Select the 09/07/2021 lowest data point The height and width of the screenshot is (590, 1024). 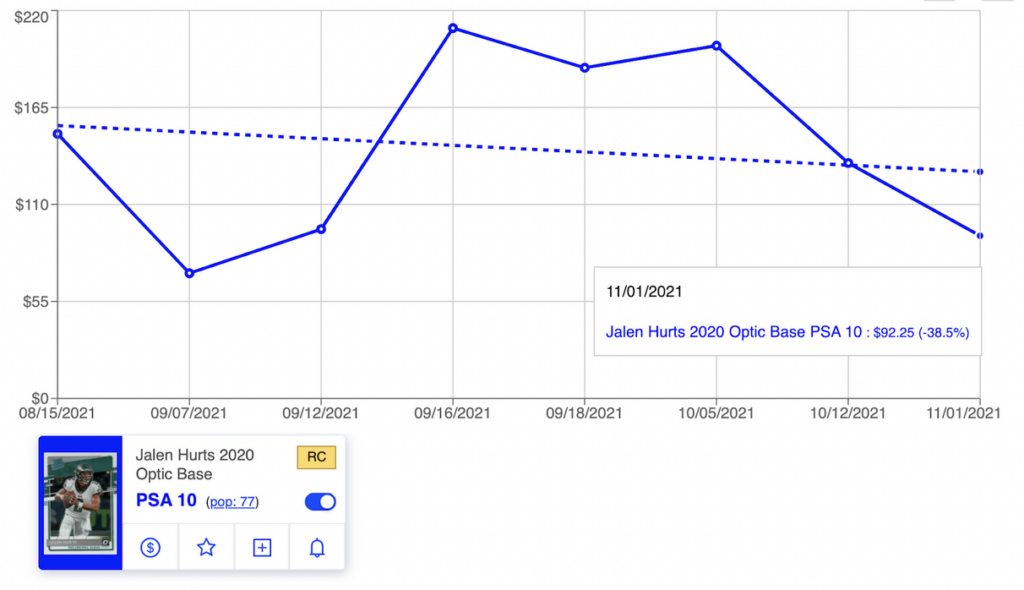click(189, 273)
